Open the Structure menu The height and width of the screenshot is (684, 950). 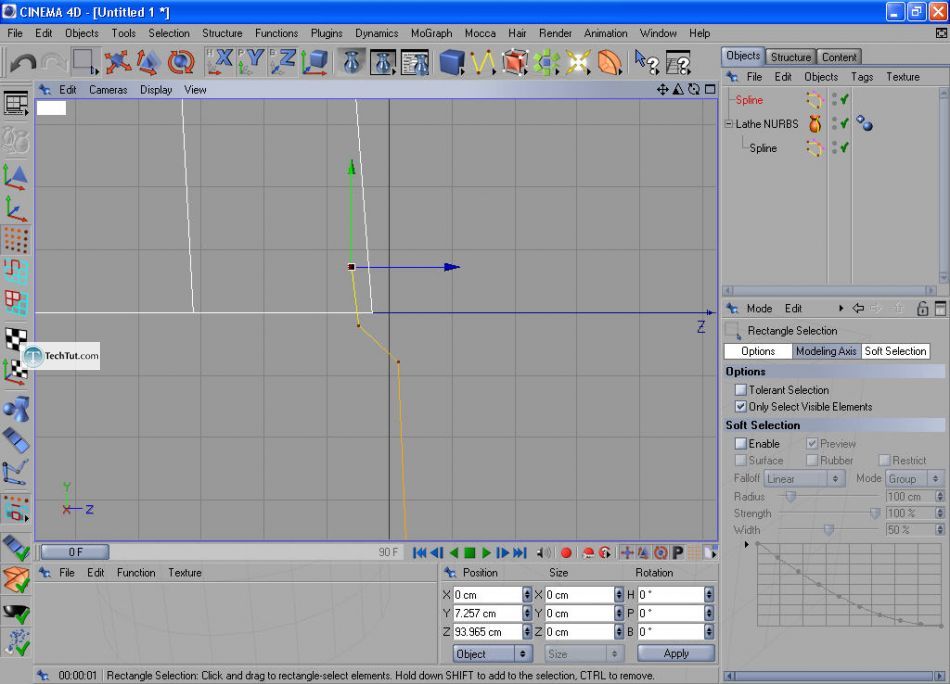(222, 33)
